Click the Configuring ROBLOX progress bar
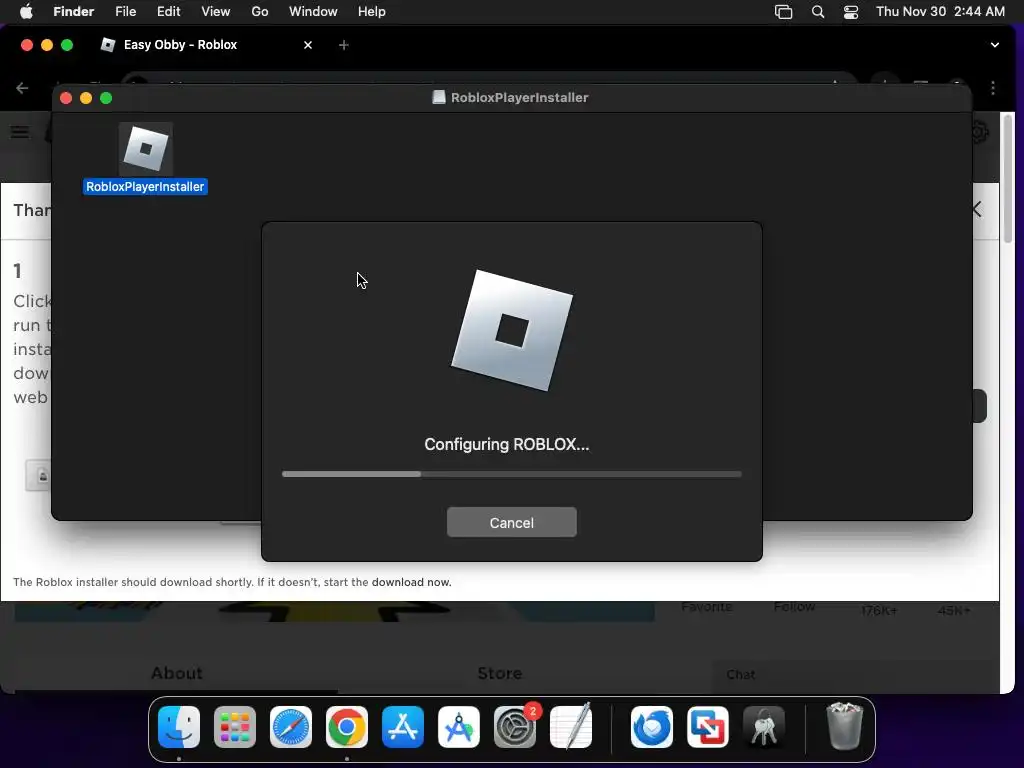The height and width of the screenshot is (768, 1024). pos(511,474)
